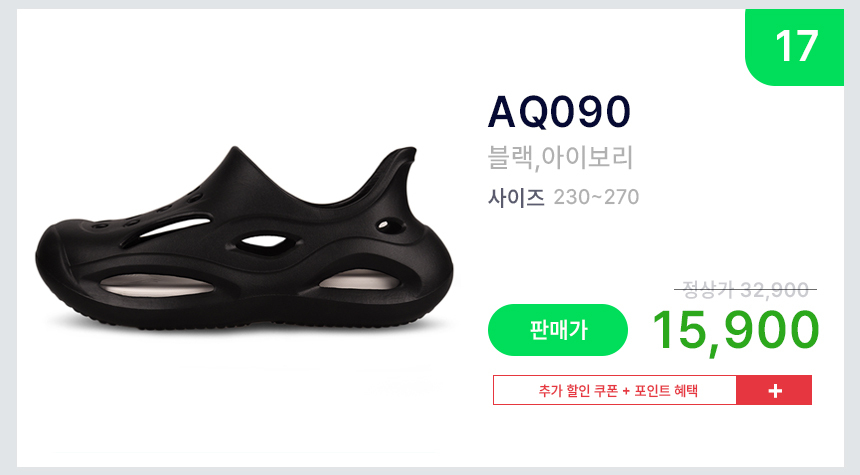
Task: Click the red plus icon beside coupon banner
Action: tap(774, 391)
